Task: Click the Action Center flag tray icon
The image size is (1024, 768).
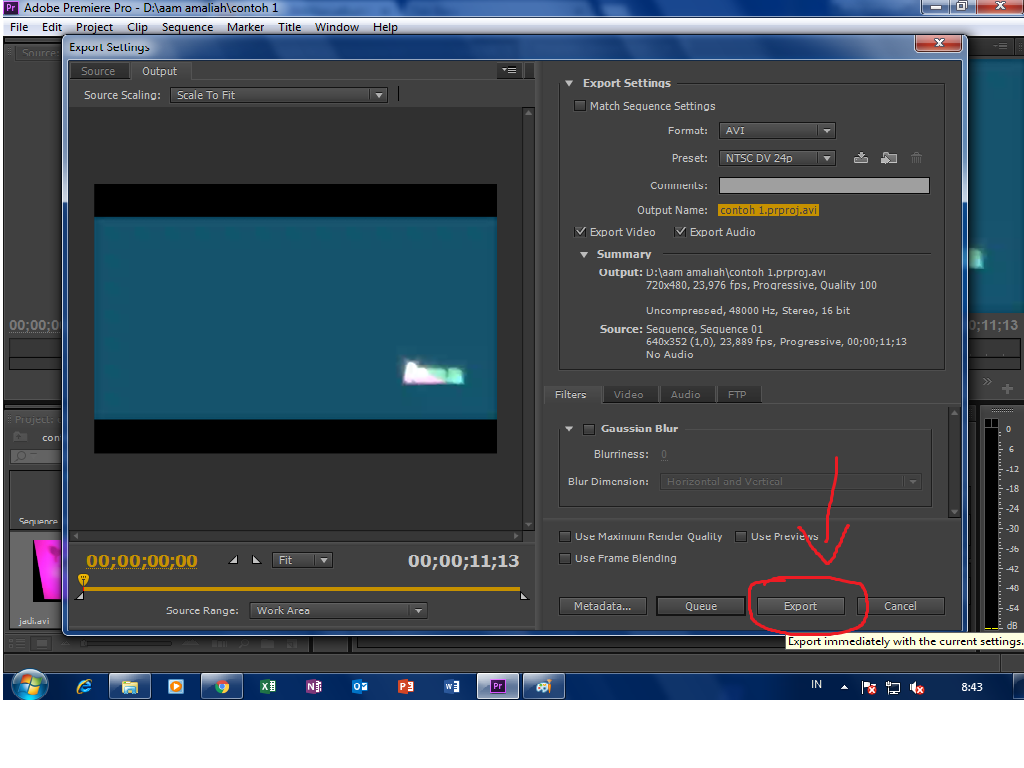Action: (869, 688)
